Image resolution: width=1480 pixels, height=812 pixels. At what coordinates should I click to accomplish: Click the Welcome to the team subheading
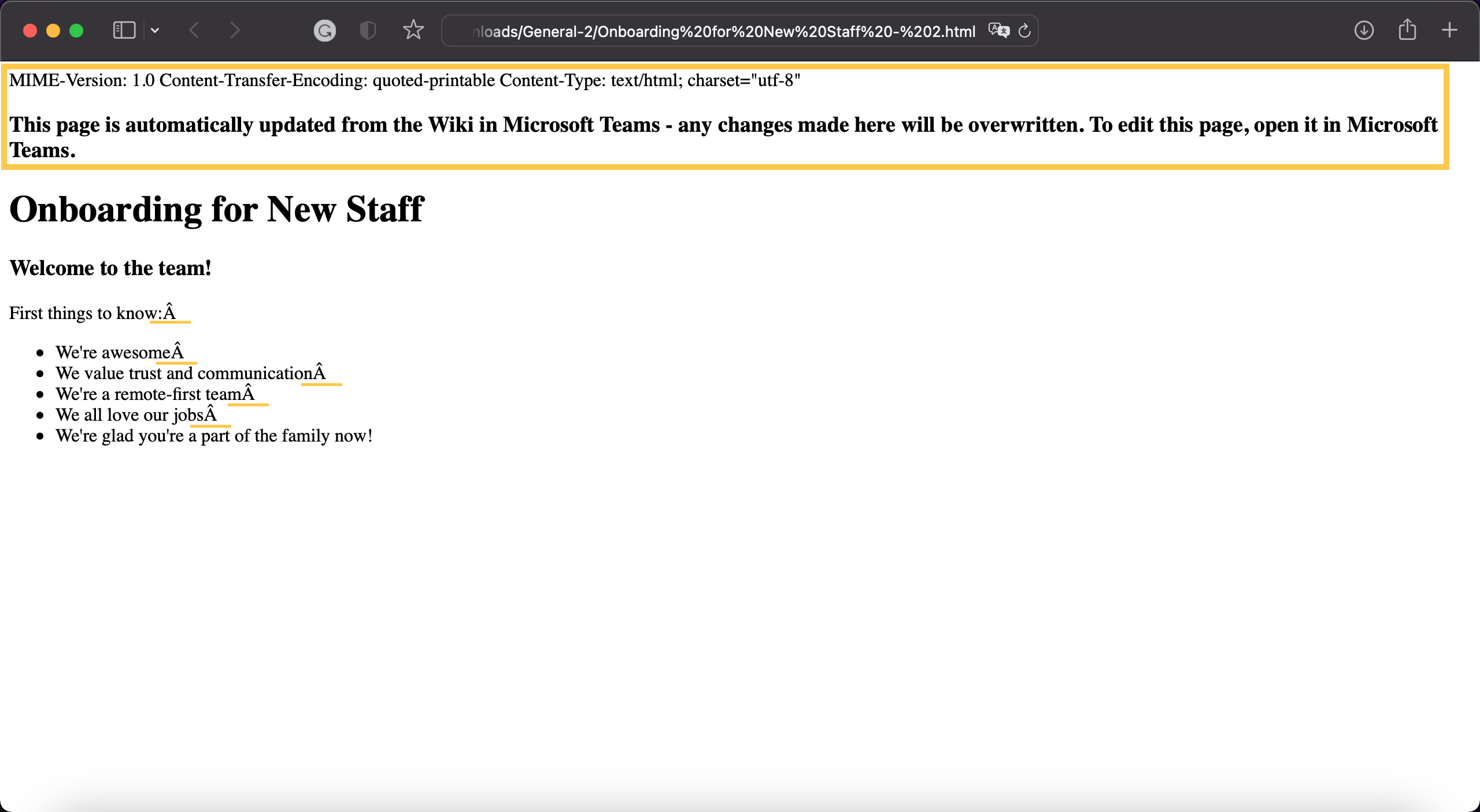(110, 268)
